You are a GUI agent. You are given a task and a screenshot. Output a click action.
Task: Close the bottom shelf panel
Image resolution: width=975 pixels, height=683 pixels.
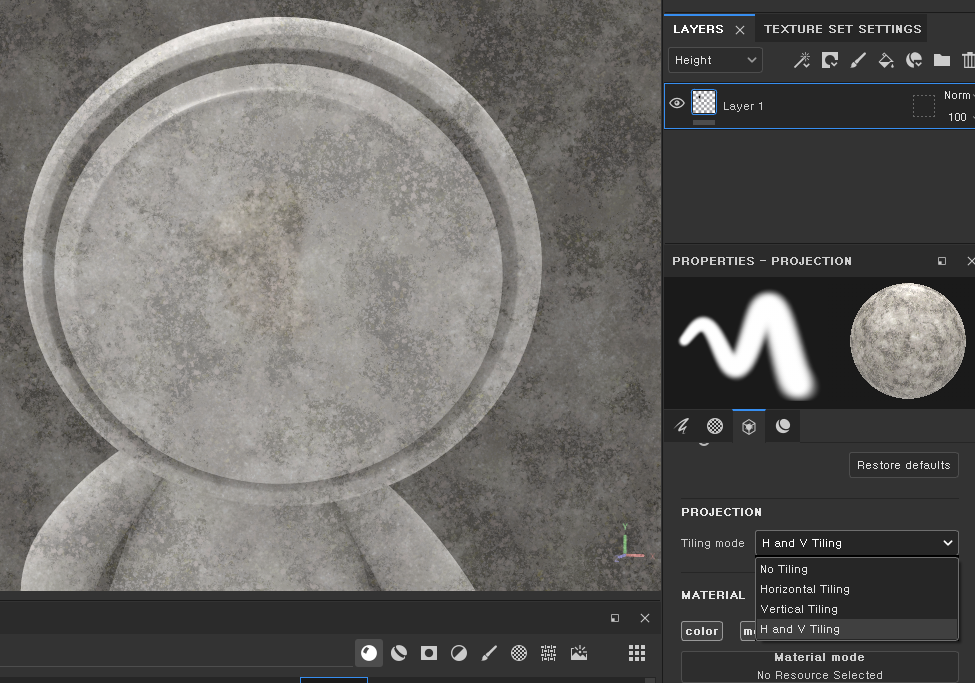645,618
